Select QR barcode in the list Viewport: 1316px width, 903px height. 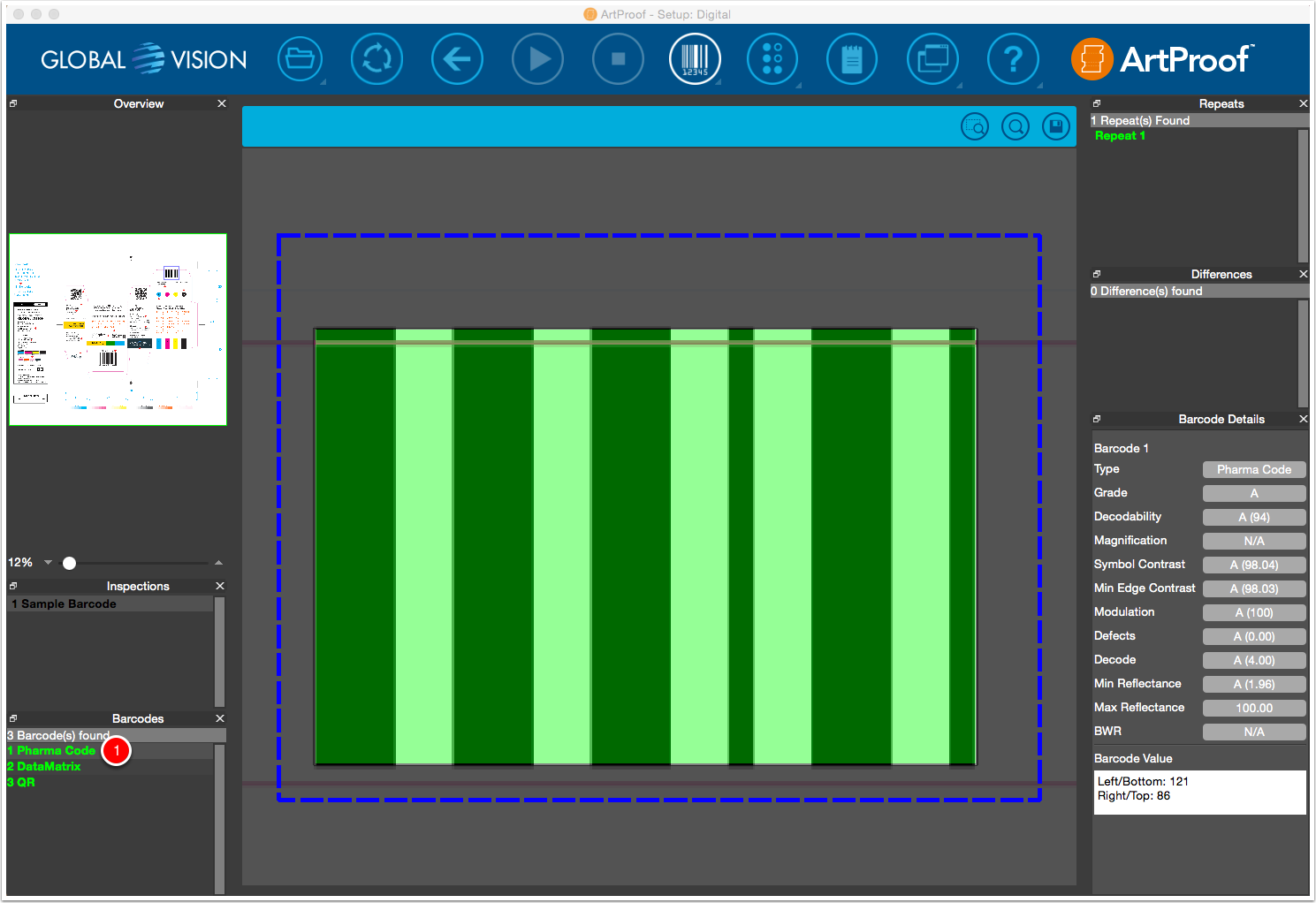coord(21,782)
